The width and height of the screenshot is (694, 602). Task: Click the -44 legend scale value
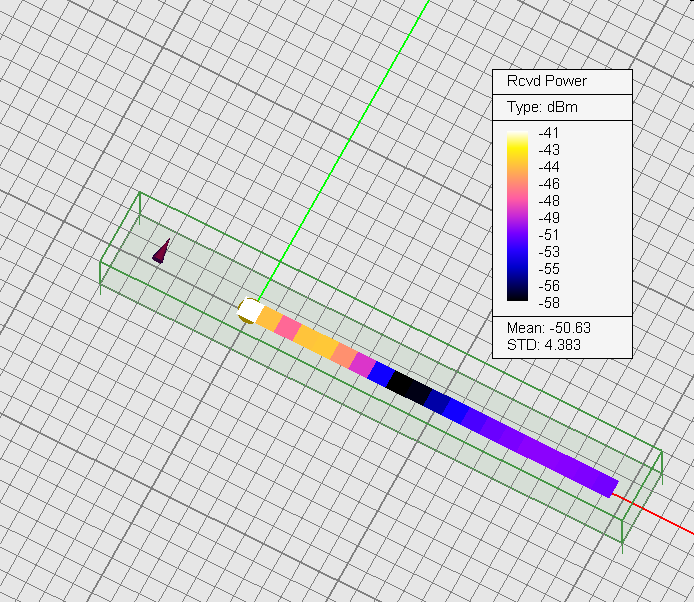549,167
